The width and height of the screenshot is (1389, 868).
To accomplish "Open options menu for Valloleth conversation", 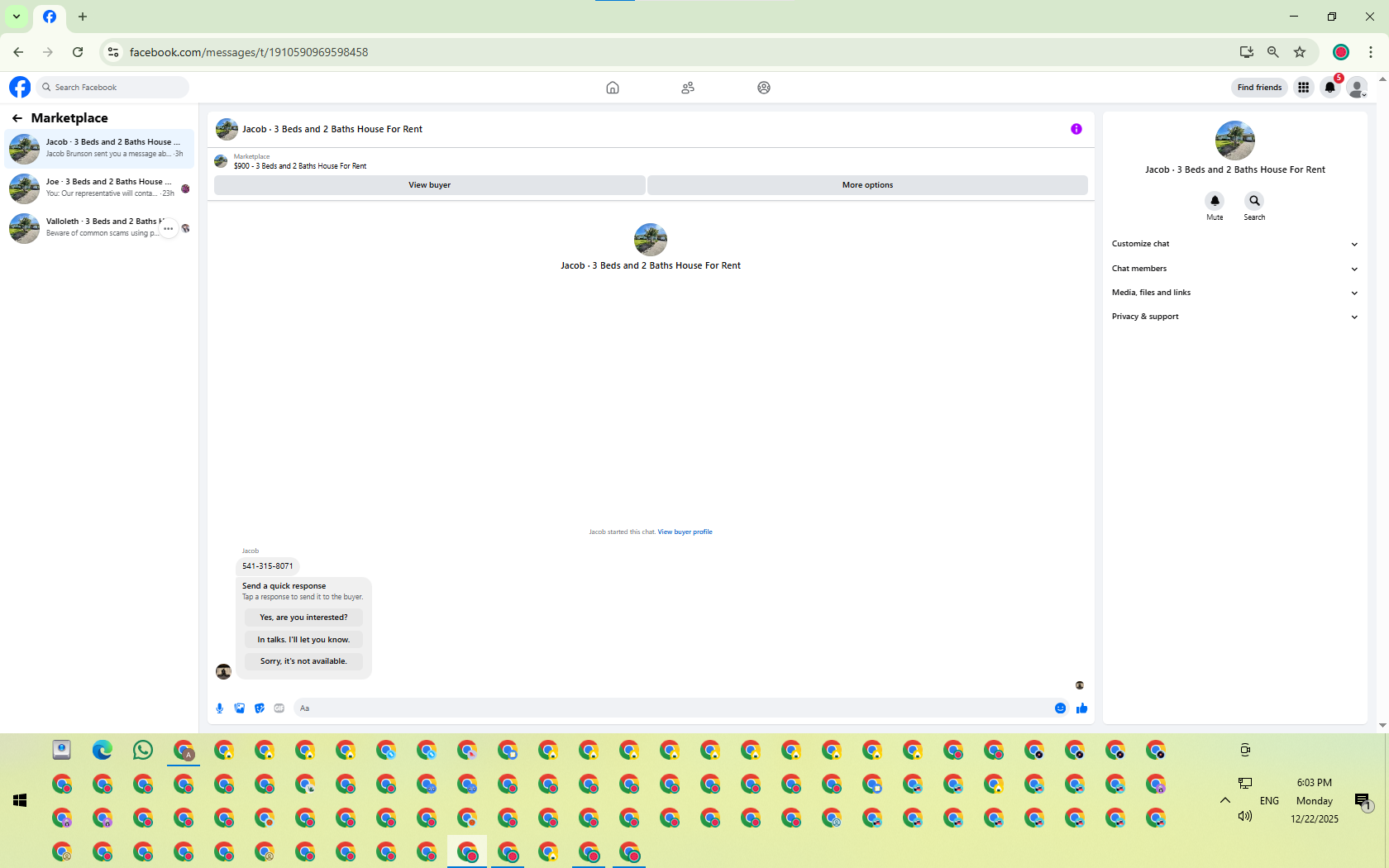I will 169,229.
